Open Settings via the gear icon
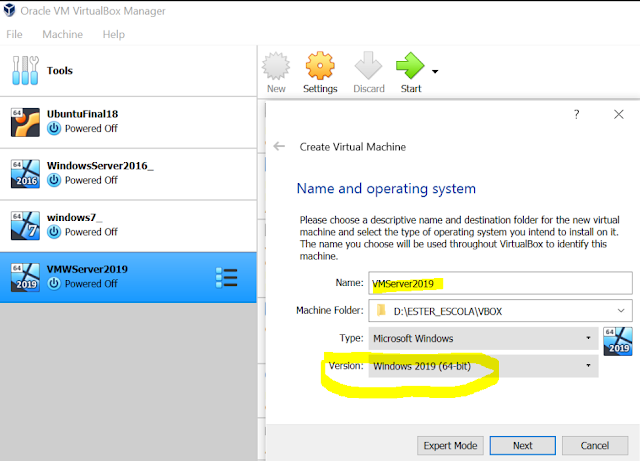The width and height of the screenshot is (640, 461). point(320,65)
